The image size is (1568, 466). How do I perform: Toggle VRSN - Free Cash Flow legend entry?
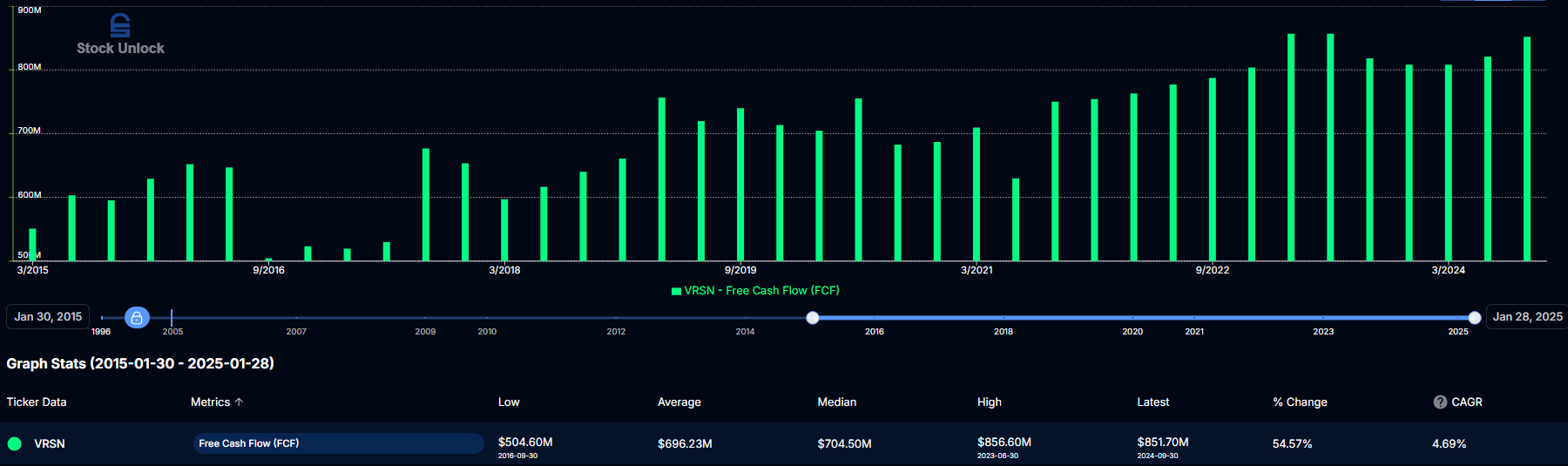tap(755, 291)
